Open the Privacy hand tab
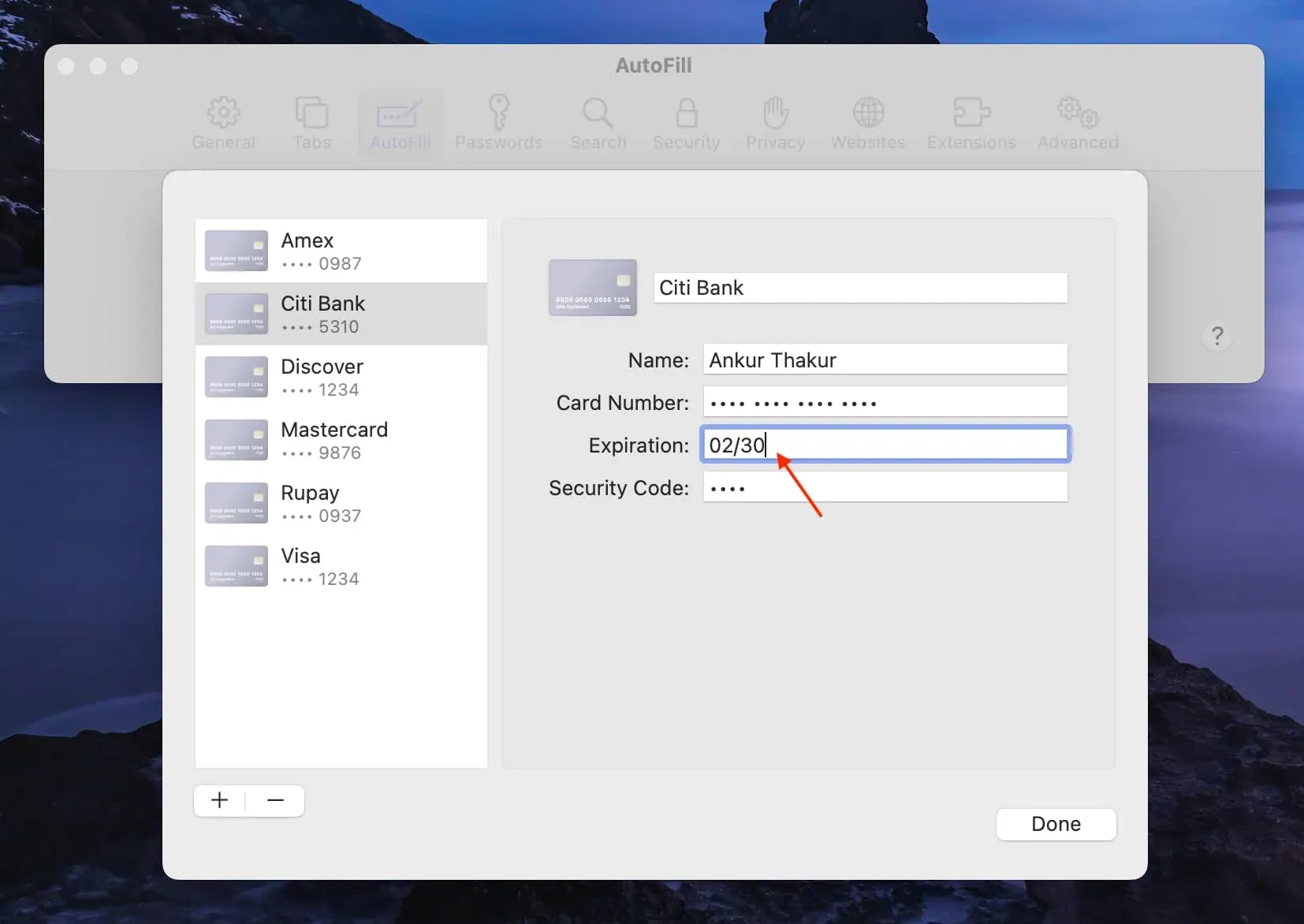The width and height of the screenshot is (1304, 924). [x=776, y=123]
